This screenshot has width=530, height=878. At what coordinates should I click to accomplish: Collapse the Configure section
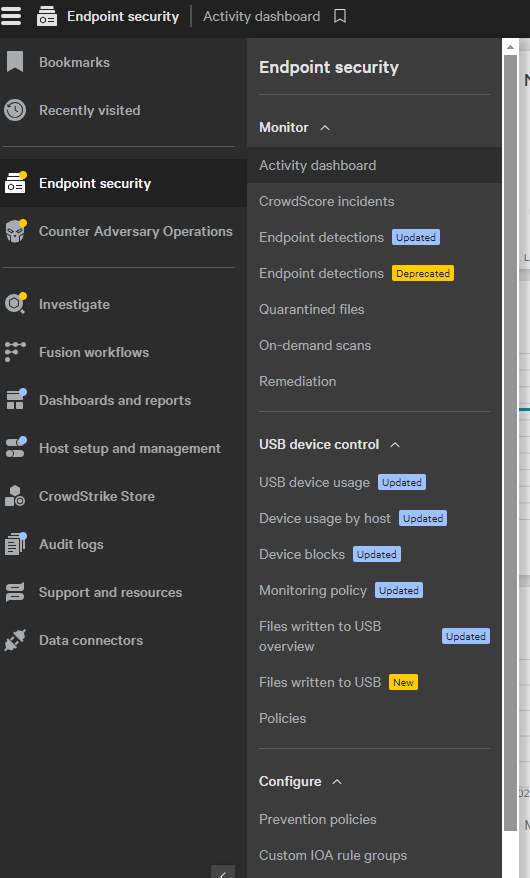(337, 782)
